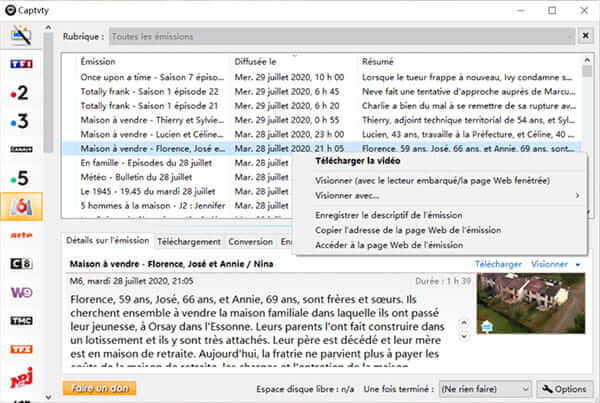The image size is (600, 403).
Task: Expand the Visionner dropdown arrow in details
Action: [578, 264]
